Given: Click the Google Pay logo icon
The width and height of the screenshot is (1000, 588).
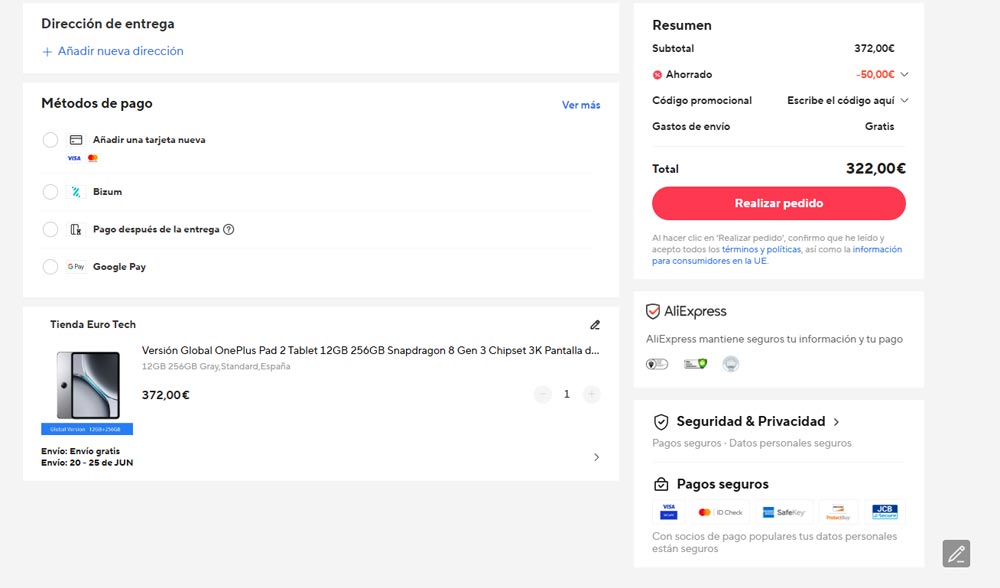Looking at the screenshot, I should [x=76, y=267].
